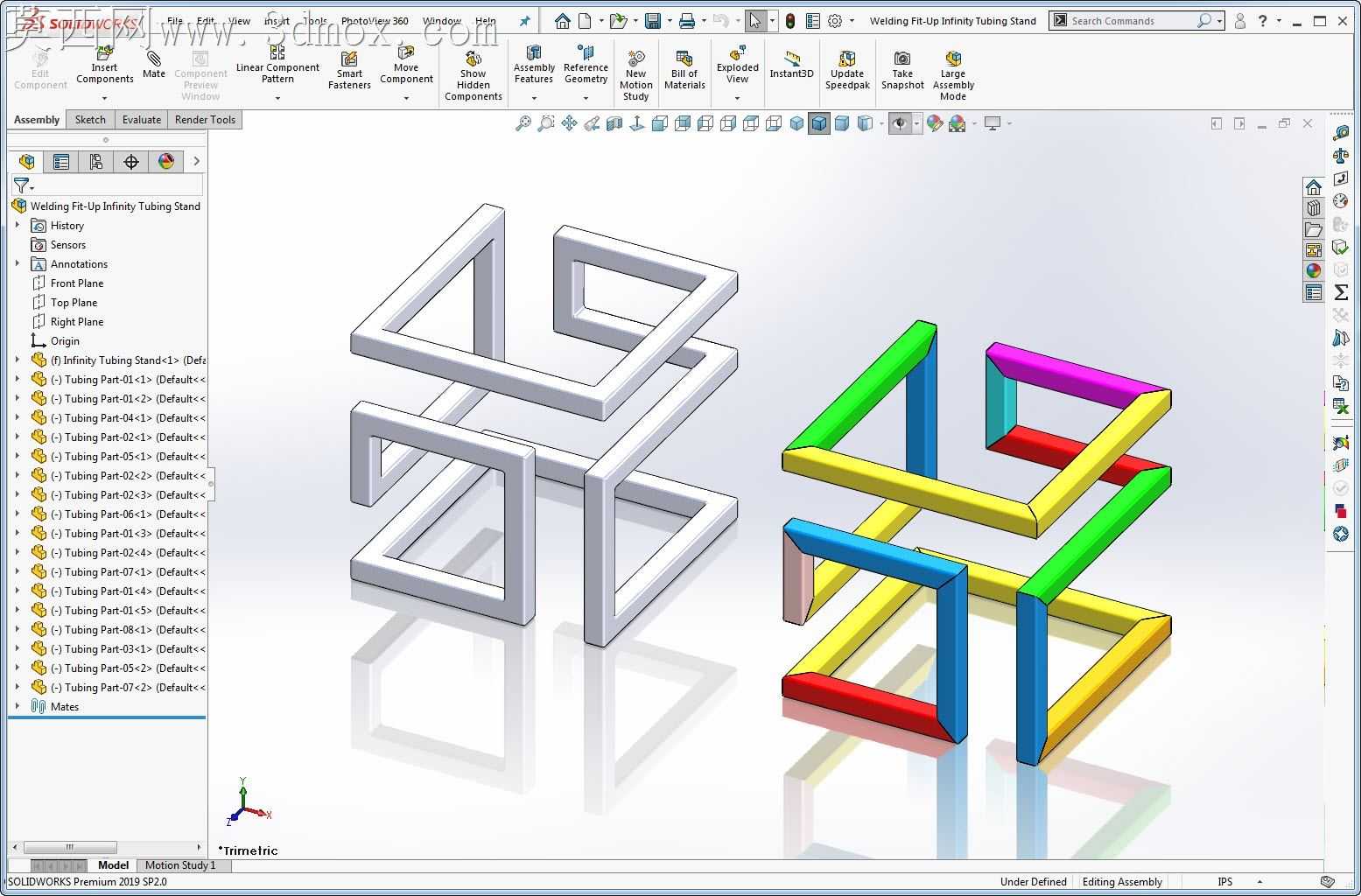Click the Rebuild traffic light icon
The width and height of the screenshot is (1361, 896).
click(x=789, y=21)
